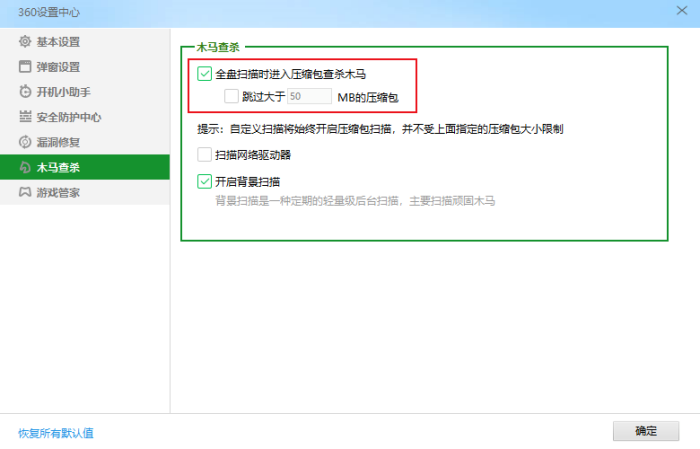Enable the 跳过大于 MB的压缩包 checkbox
The width and height of the screenshot is (700, 449).
click(231, 96)
